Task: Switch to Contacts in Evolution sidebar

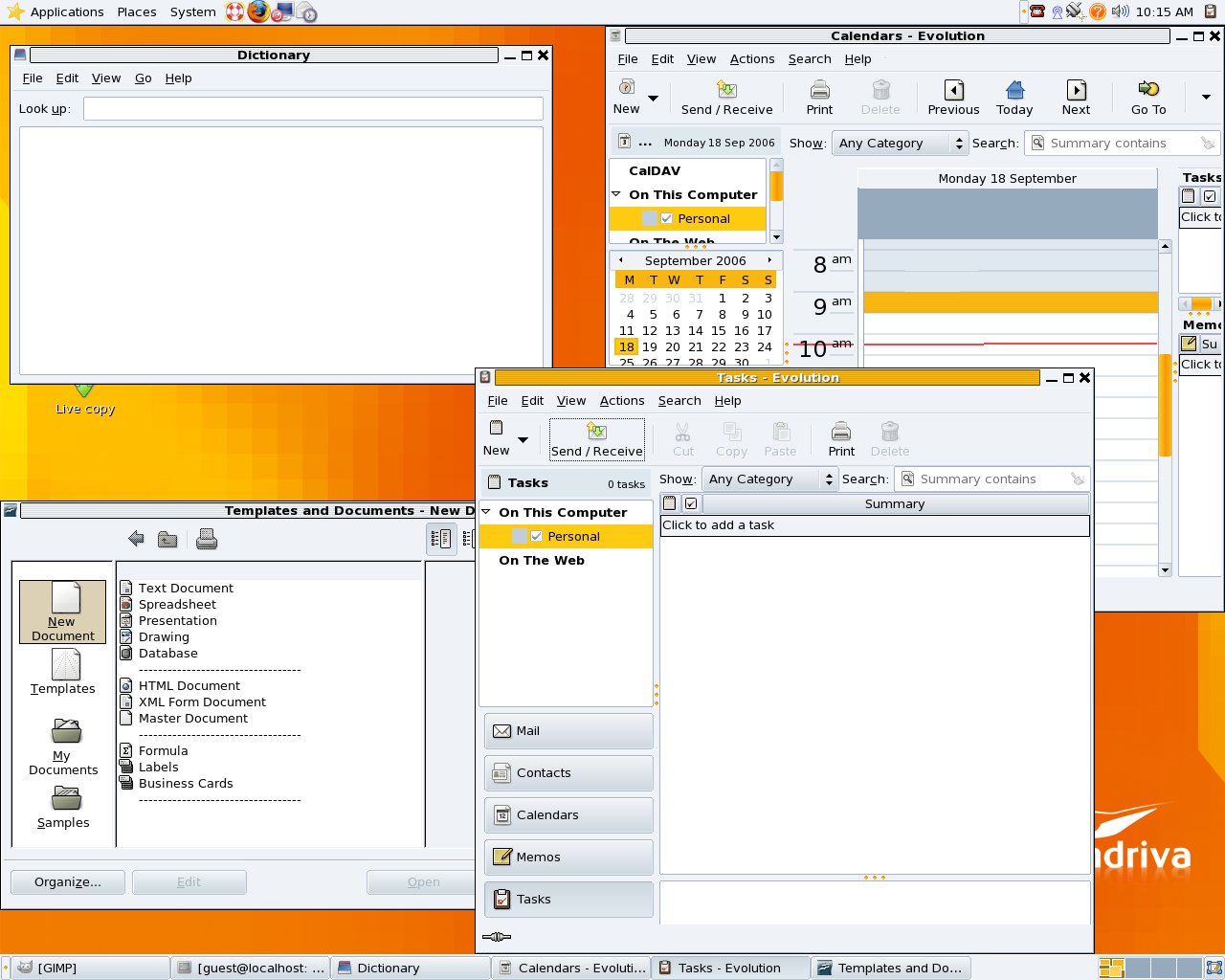Action: [x=568, y=773]
